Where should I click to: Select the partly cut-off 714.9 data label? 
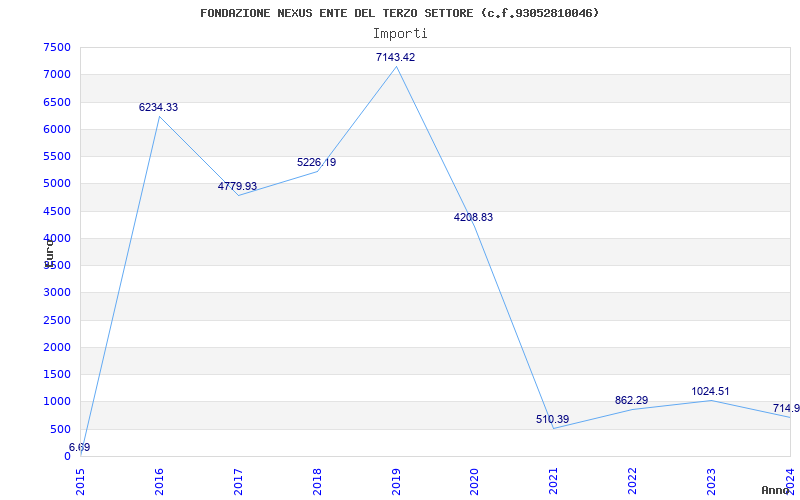786,408
